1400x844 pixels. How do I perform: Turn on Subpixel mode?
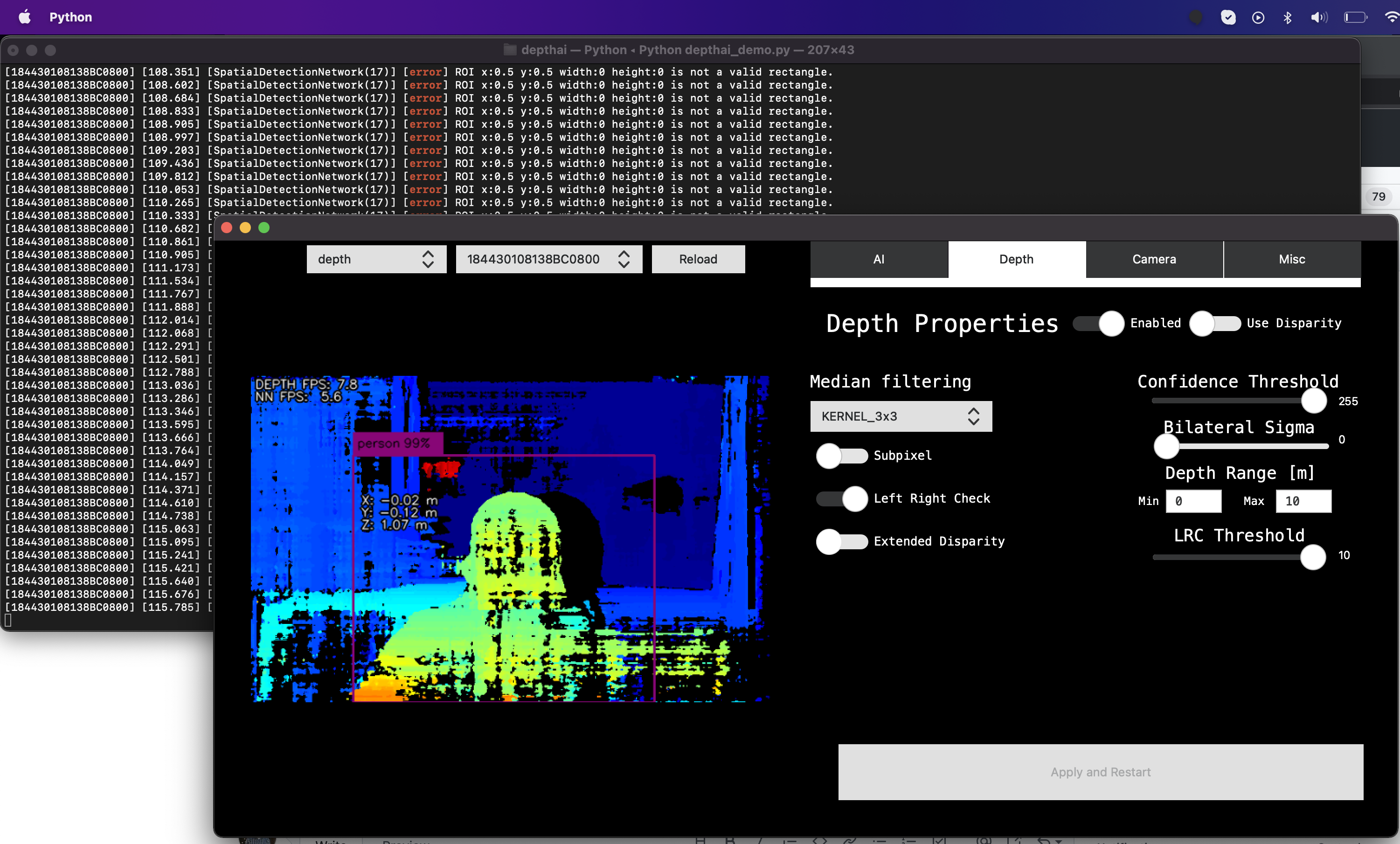(841, 456)
